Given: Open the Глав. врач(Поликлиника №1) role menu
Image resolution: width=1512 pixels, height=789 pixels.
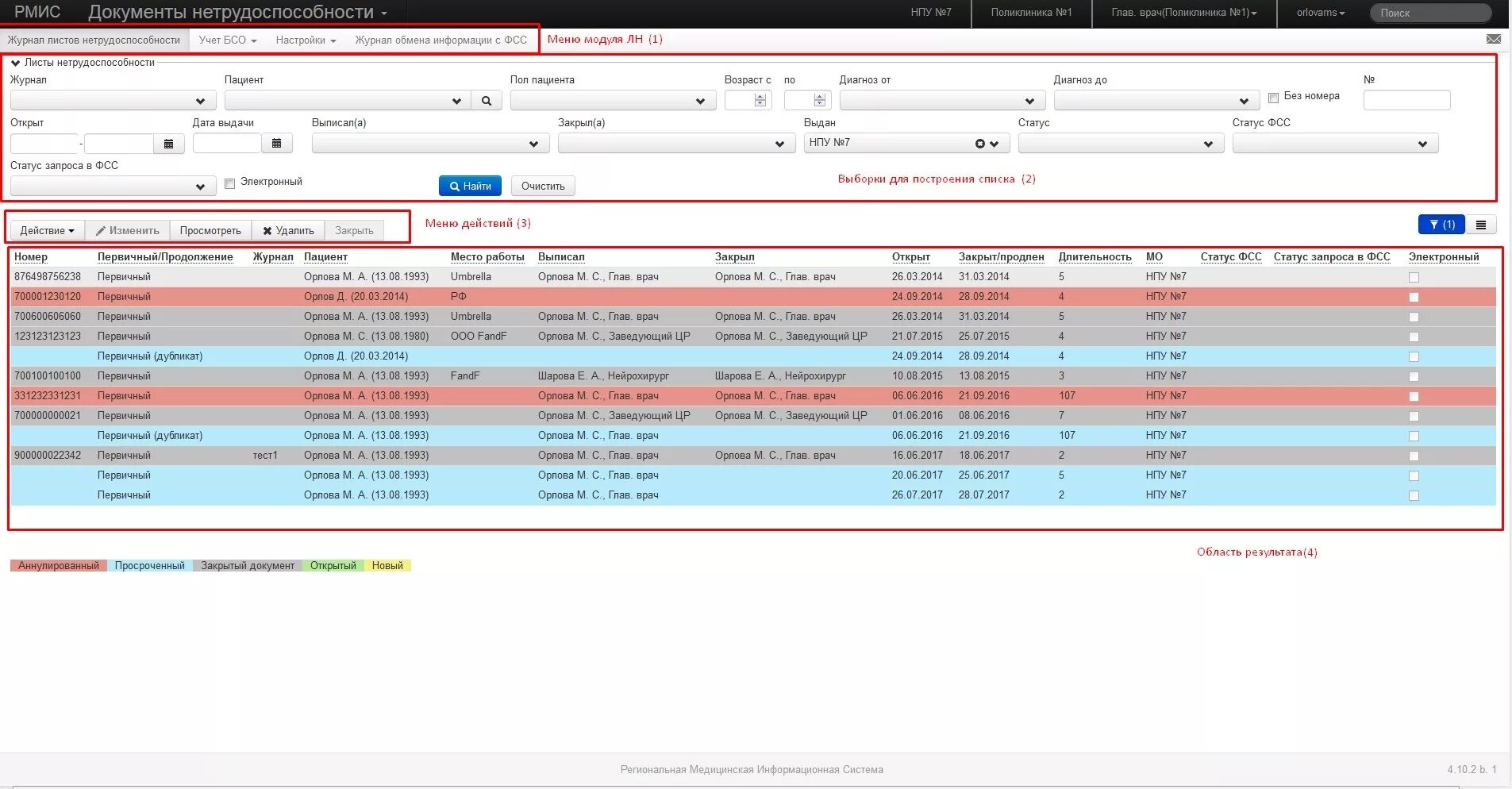Looking at the screenshot, I should (x=1184, y=13).
